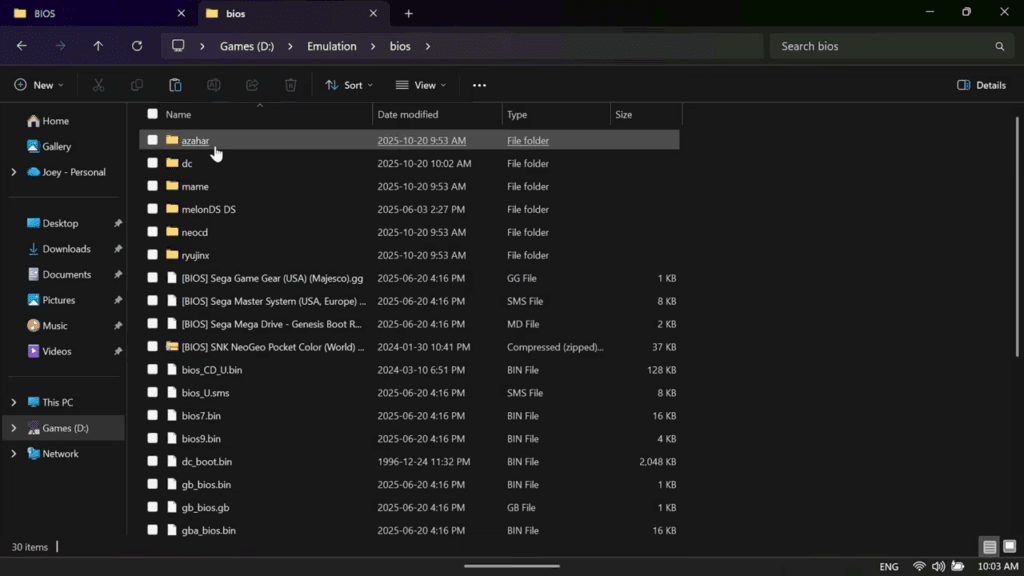This screenshot has height=576, width=1024.
Task: Click the Delete icon in the toolbar
Action: click(x=290, y=85)
